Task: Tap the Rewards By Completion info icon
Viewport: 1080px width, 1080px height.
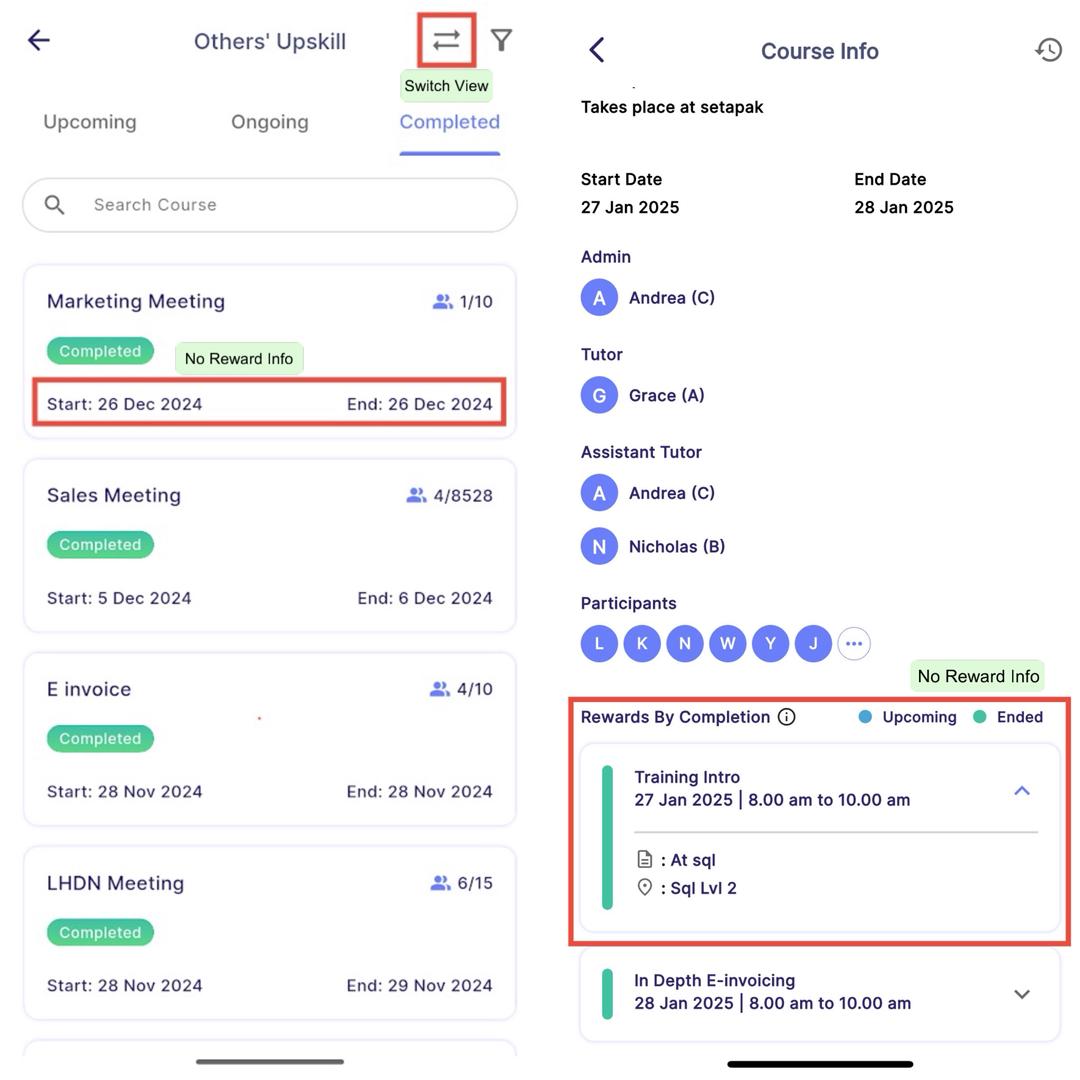Action: tap(787, 717)
